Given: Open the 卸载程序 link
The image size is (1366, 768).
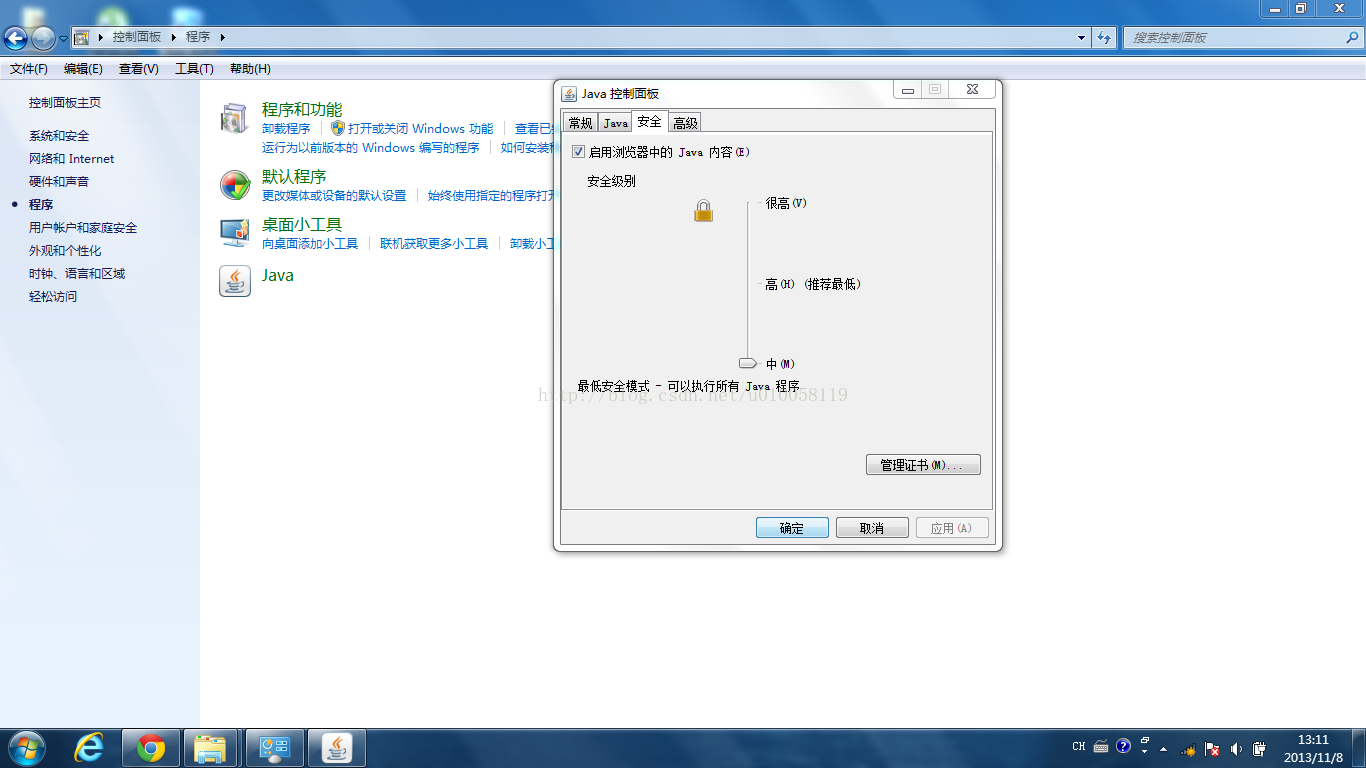Looking at the screenshot, I should click(286, 128).
